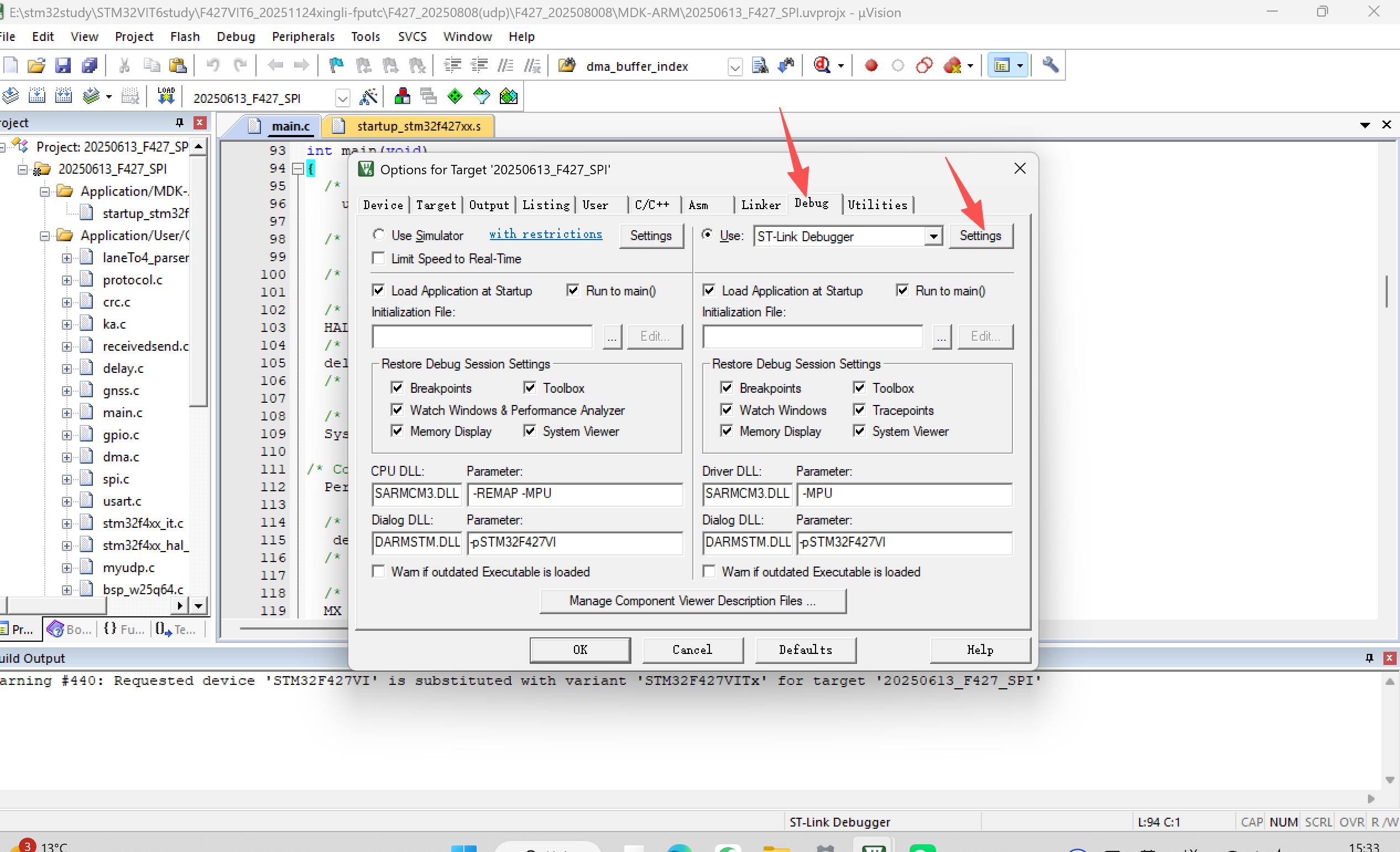Screen dimensions: 1400x852
Task: Open the ST-Link Debugger dropdown
Action: 933,236
